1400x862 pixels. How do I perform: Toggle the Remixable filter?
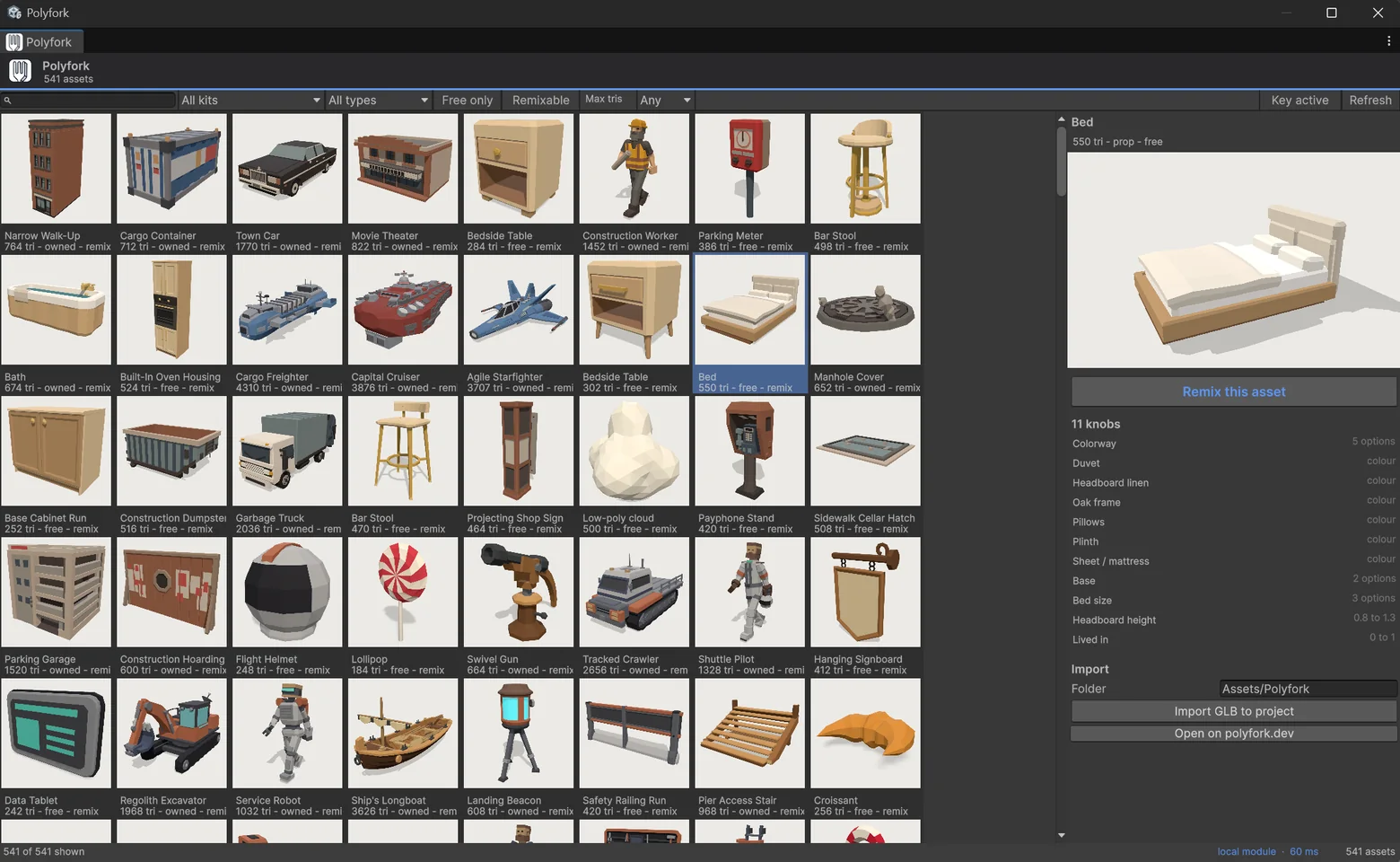[540, 100]
